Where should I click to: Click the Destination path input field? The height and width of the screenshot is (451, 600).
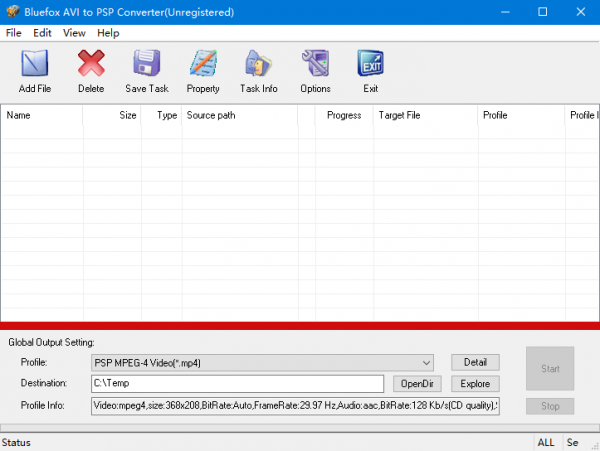(x=237, y=384)
